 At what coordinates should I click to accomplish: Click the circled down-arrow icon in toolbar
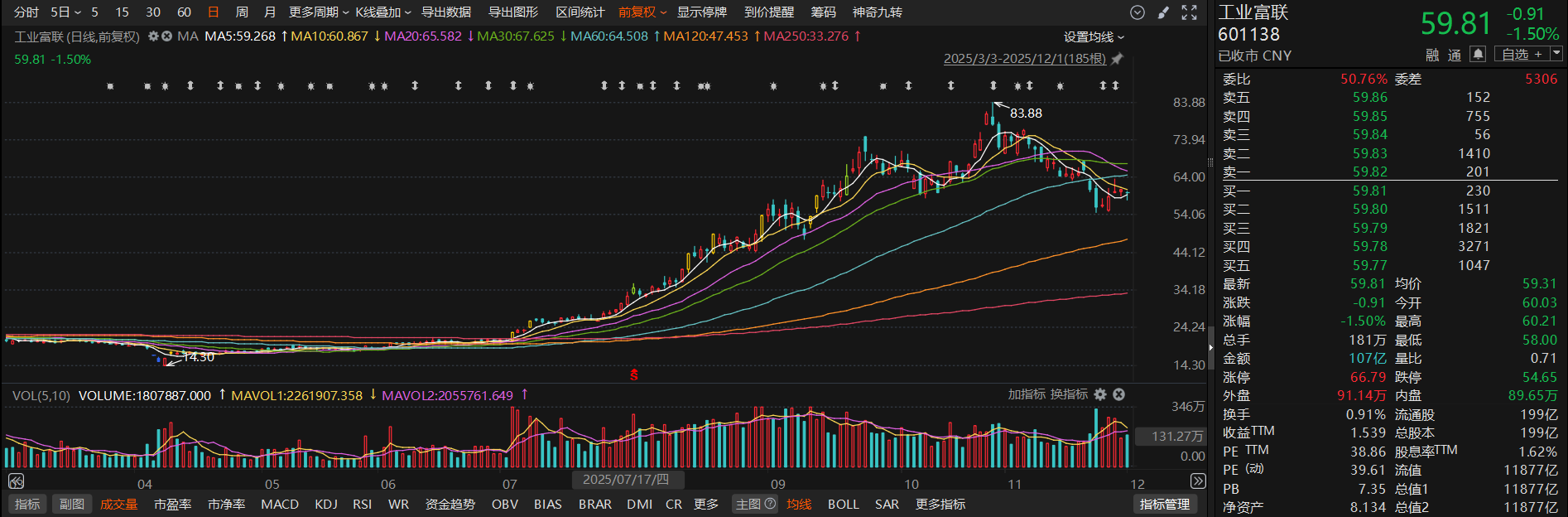(x=1138, y=12)
